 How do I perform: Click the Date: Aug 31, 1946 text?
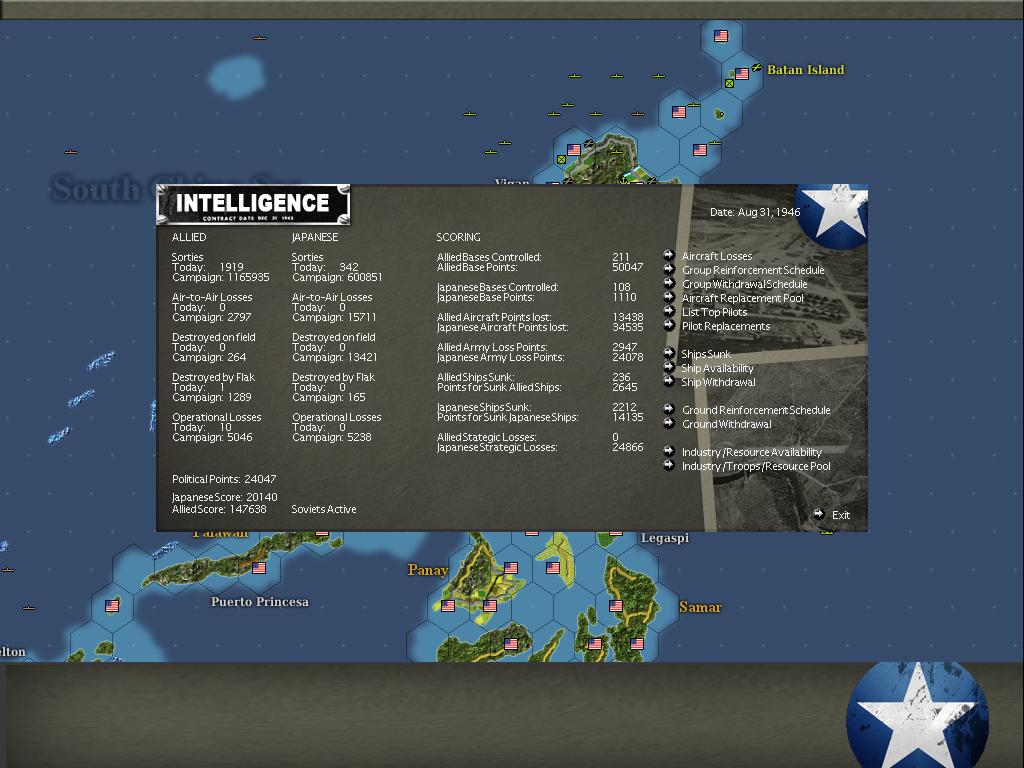(755, 212)
